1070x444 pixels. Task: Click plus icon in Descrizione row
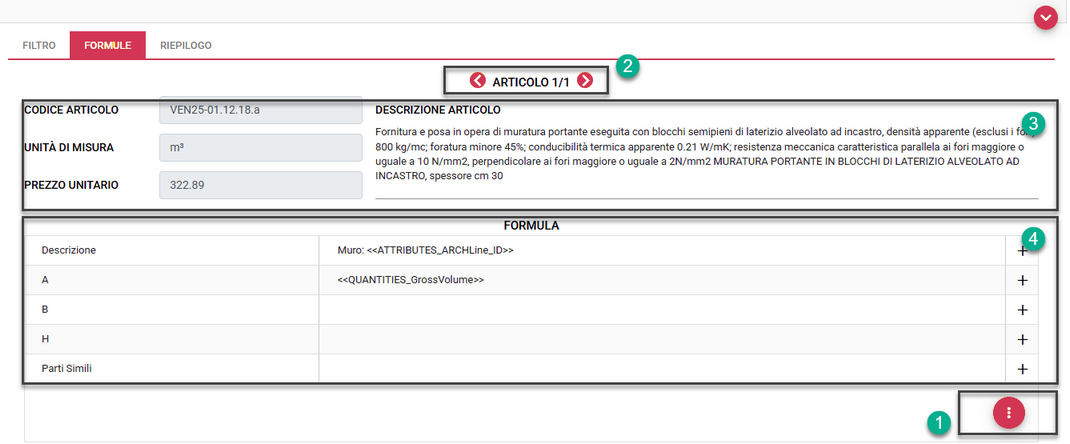(x=1022, y=251)
